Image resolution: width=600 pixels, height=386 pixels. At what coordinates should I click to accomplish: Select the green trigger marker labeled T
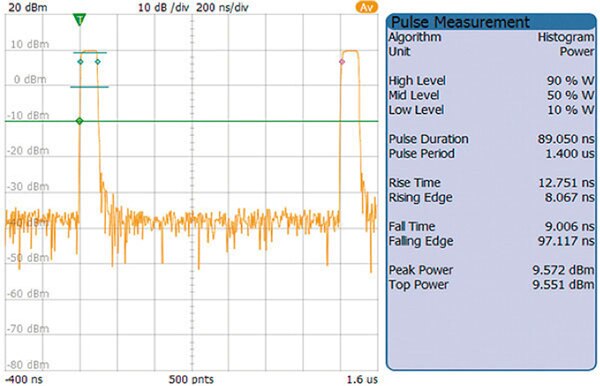(80, 19)
